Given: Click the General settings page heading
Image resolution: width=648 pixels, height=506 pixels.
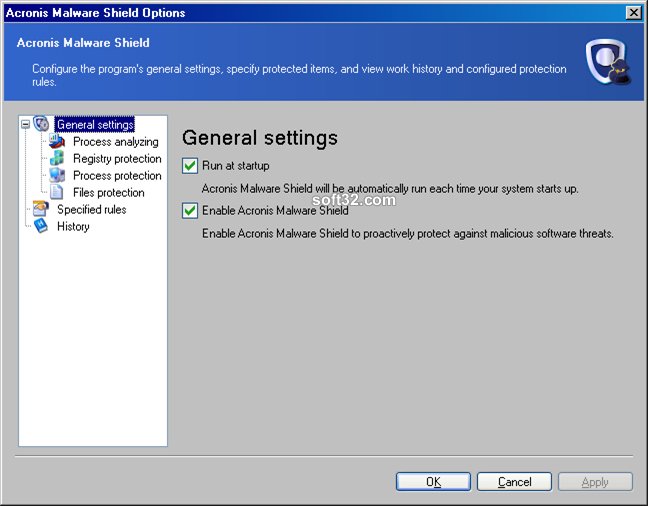Looking at the screenshot, I should pos(260,138).
